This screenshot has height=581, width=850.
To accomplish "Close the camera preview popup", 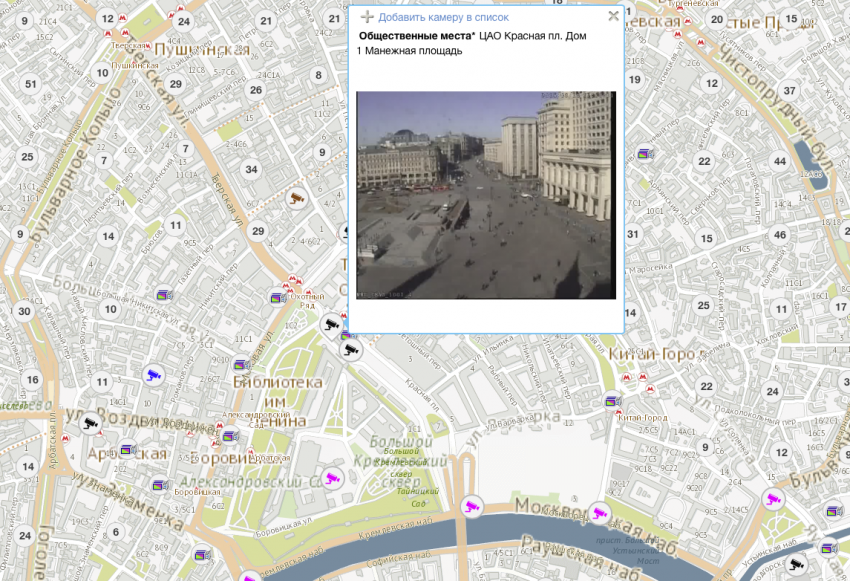I will [613, 16].
